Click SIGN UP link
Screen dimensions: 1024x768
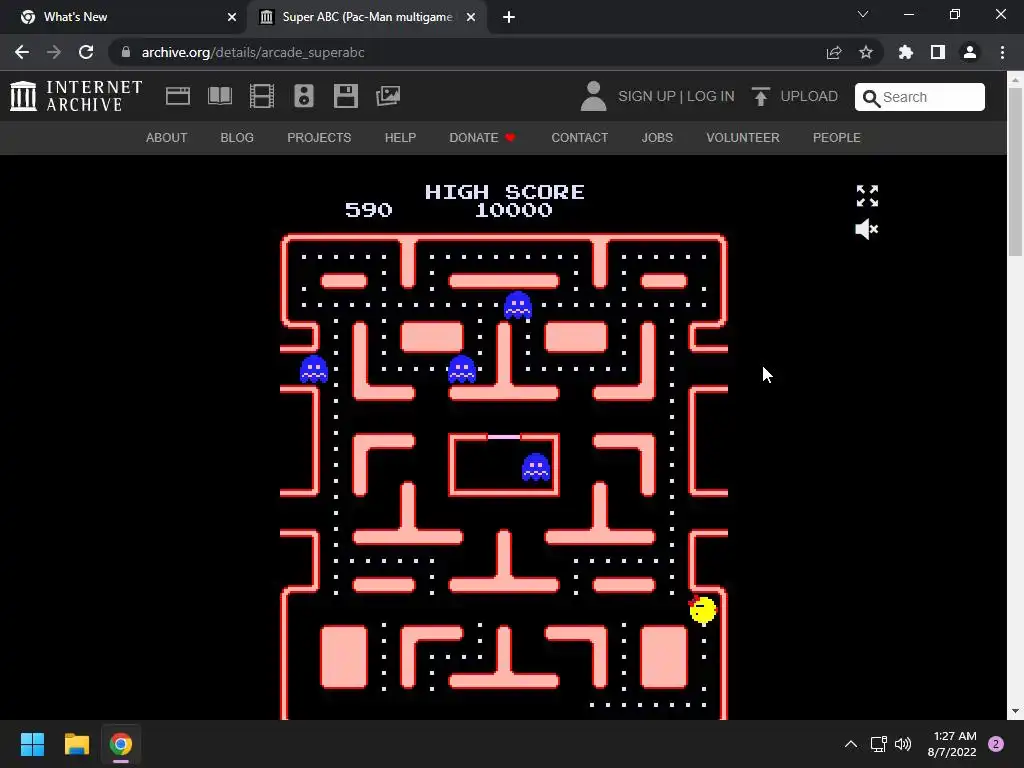click(647, 96)
